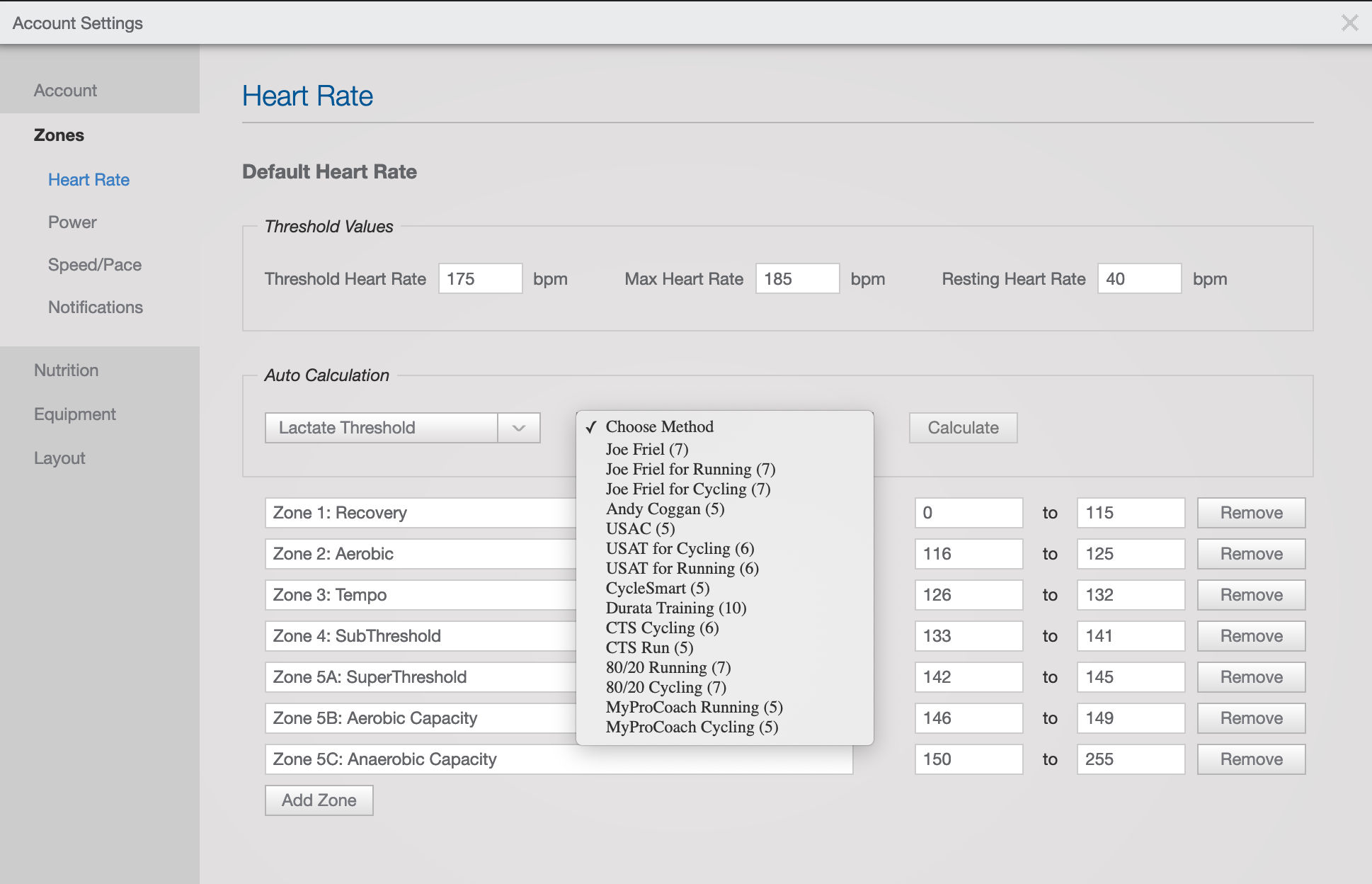This screenshot has width=1372, height=884.
Task: Go to the Account section
Action: tap(65, 90)
